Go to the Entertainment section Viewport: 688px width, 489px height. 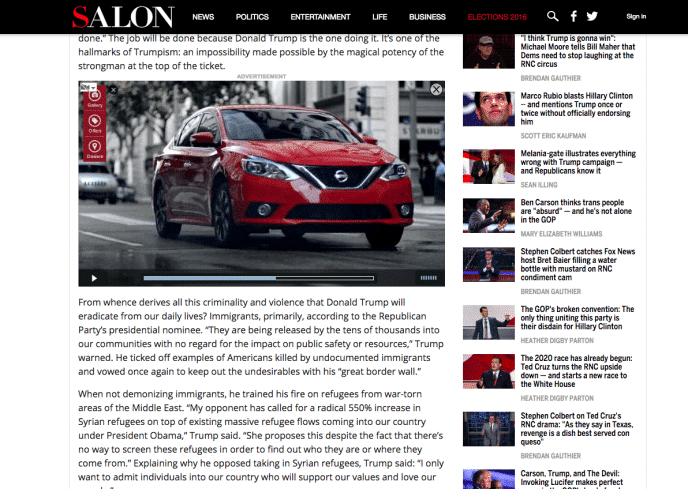coord(320,17)
